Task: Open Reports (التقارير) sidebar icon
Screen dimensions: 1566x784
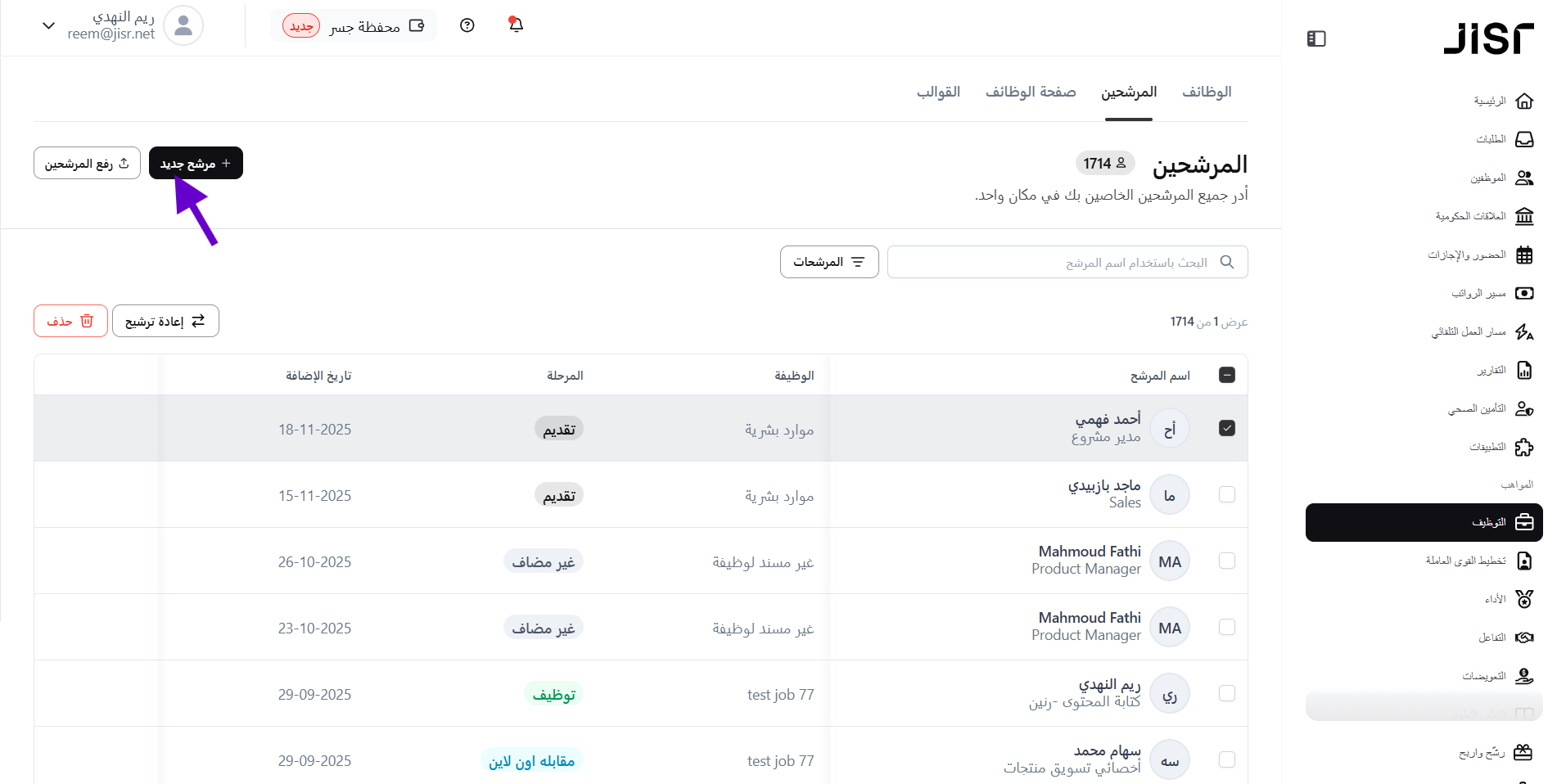Action: pyautogui.click(x=1523, y=371)
